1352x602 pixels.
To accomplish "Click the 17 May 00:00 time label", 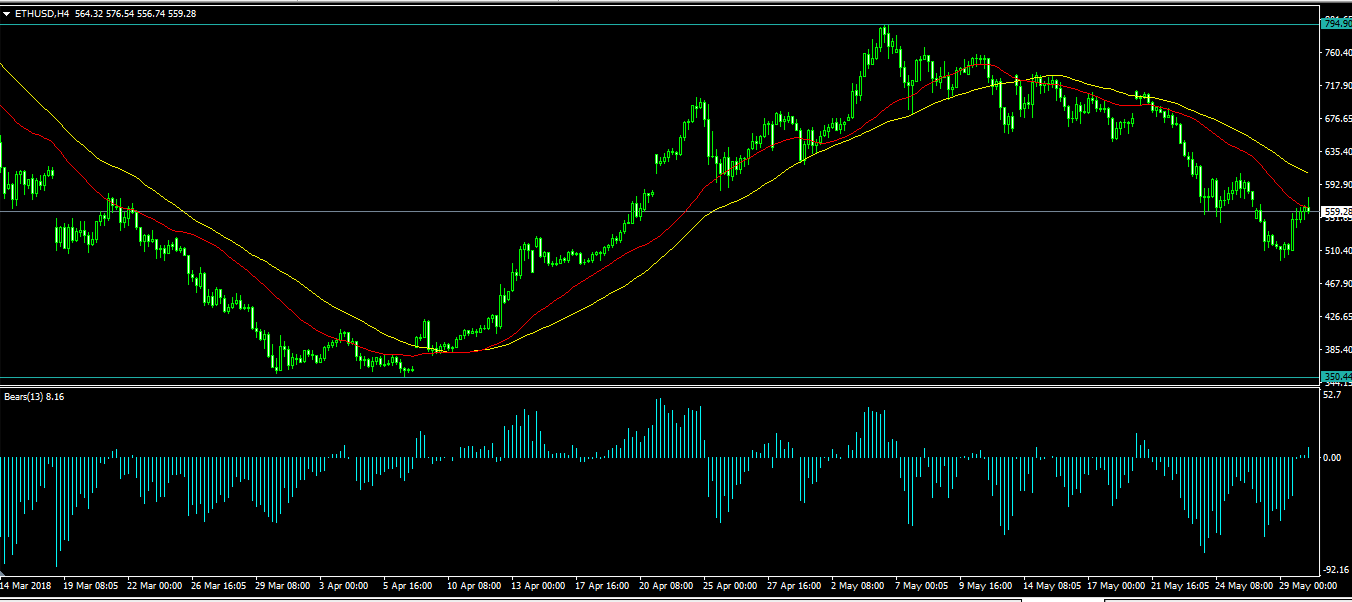I will click(1116, 585).
